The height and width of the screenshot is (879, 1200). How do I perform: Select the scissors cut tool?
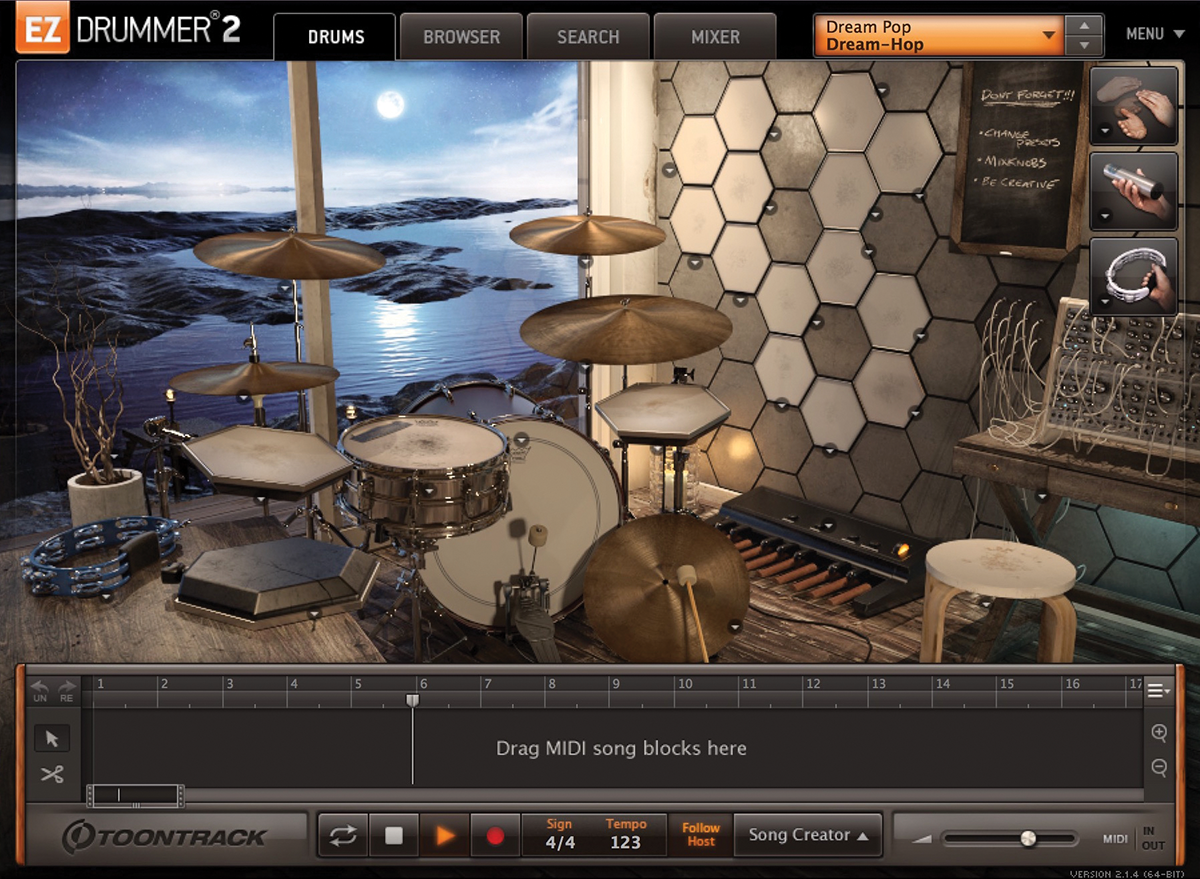(x=52, y=774)
